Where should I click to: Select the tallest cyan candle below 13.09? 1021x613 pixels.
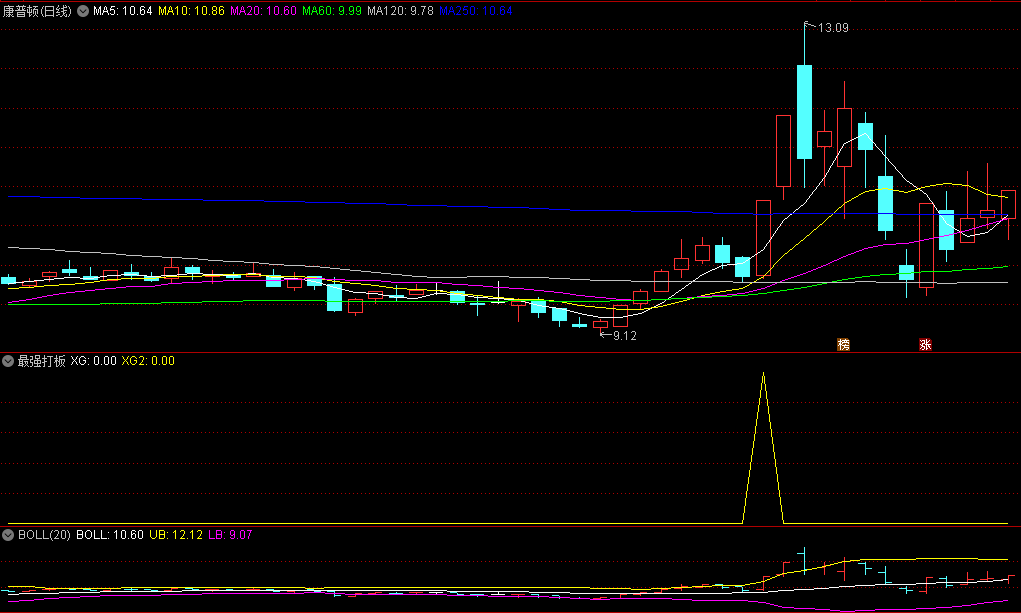point(804,111)
